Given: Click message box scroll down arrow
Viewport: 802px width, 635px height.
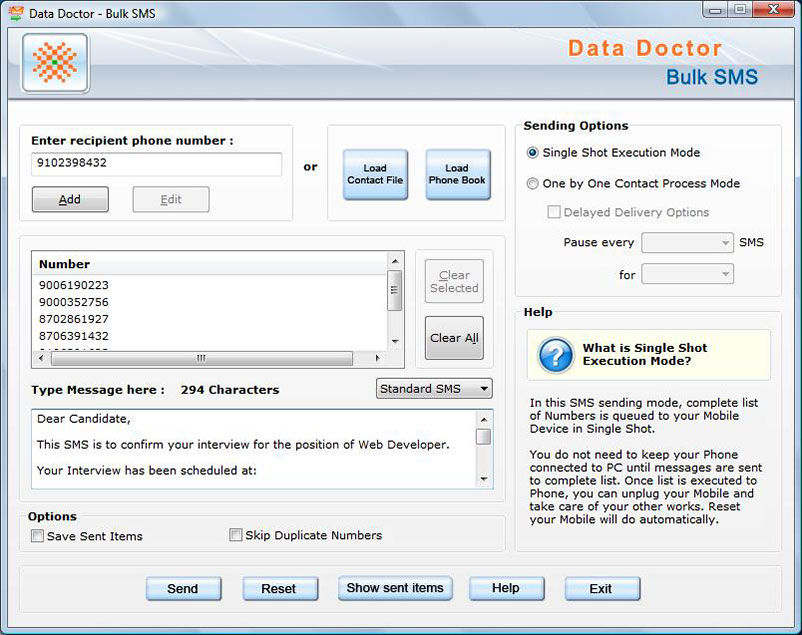Looking at the screenshot, I should (x=483, y=479).
